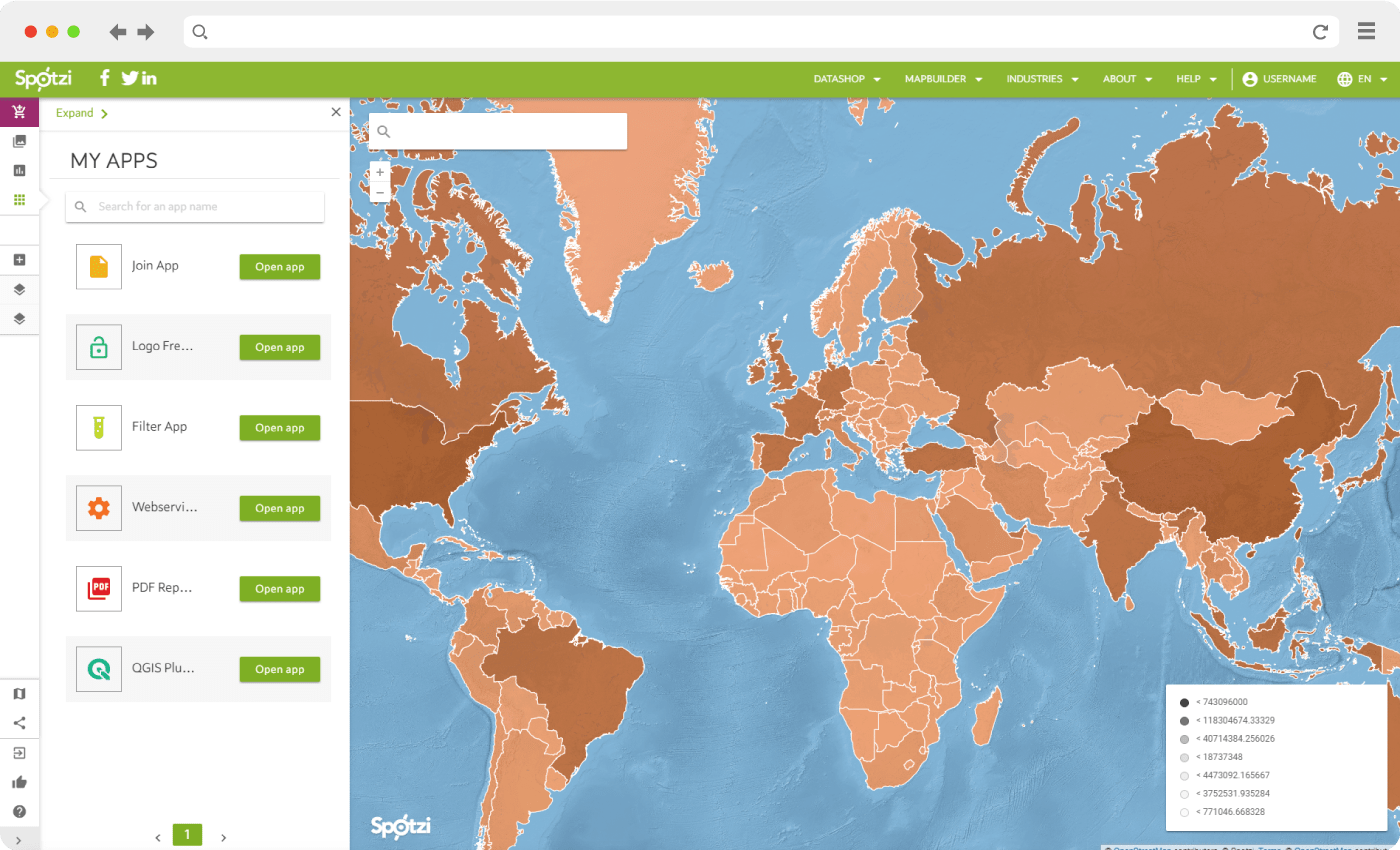The width and height of the screenshot is (1400, 850).
Task: Click the browser forward arrow
Action: tap(146, 32)
